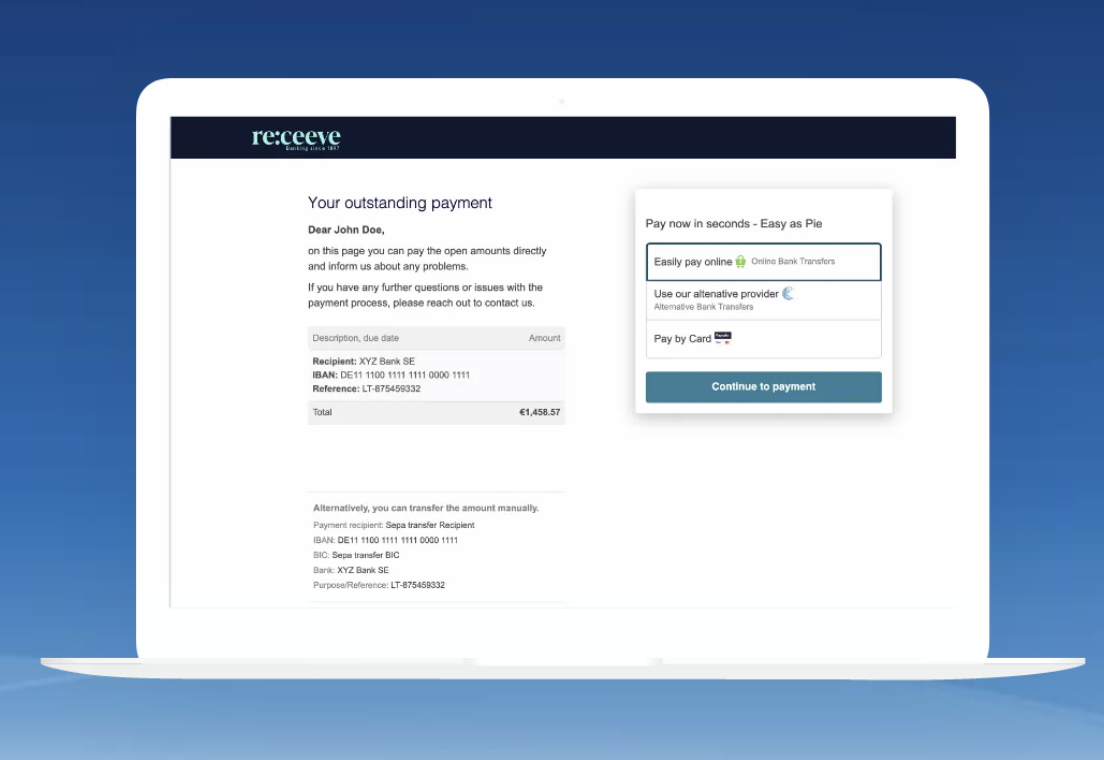This screenshot has width=1104, height=760.
Task: Choose Use our alternative provider option
Action: click(x=763, y=300)
